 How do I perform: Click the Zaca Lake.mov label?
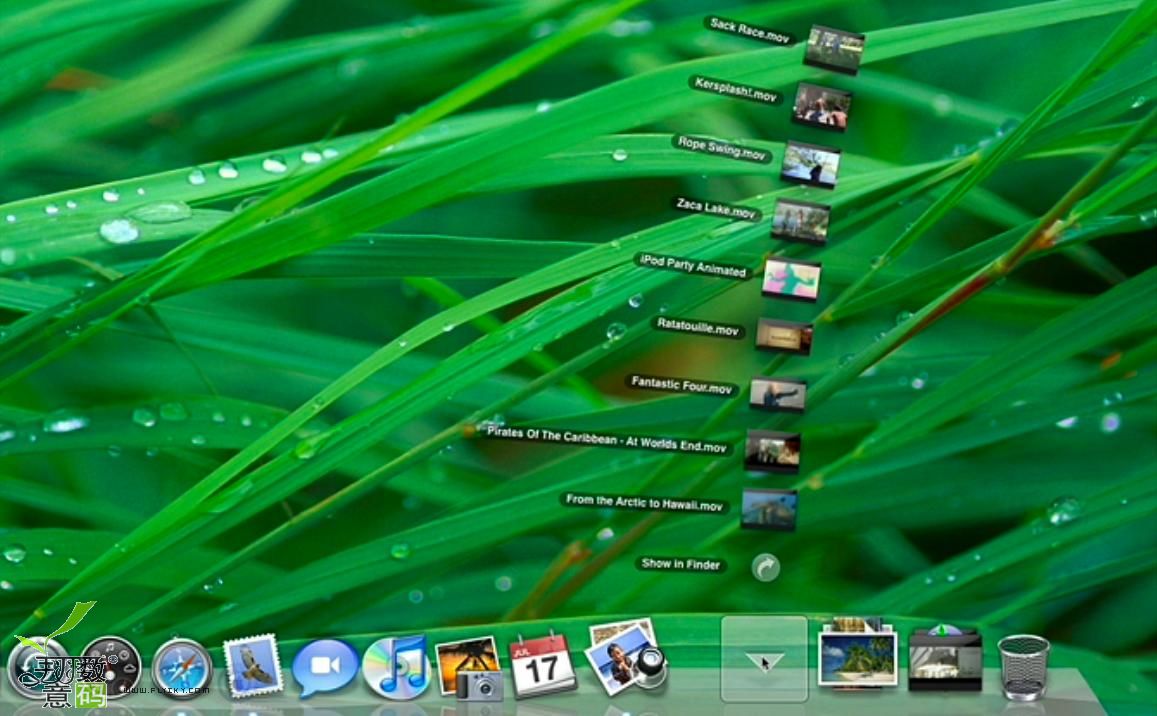[716, 209]
